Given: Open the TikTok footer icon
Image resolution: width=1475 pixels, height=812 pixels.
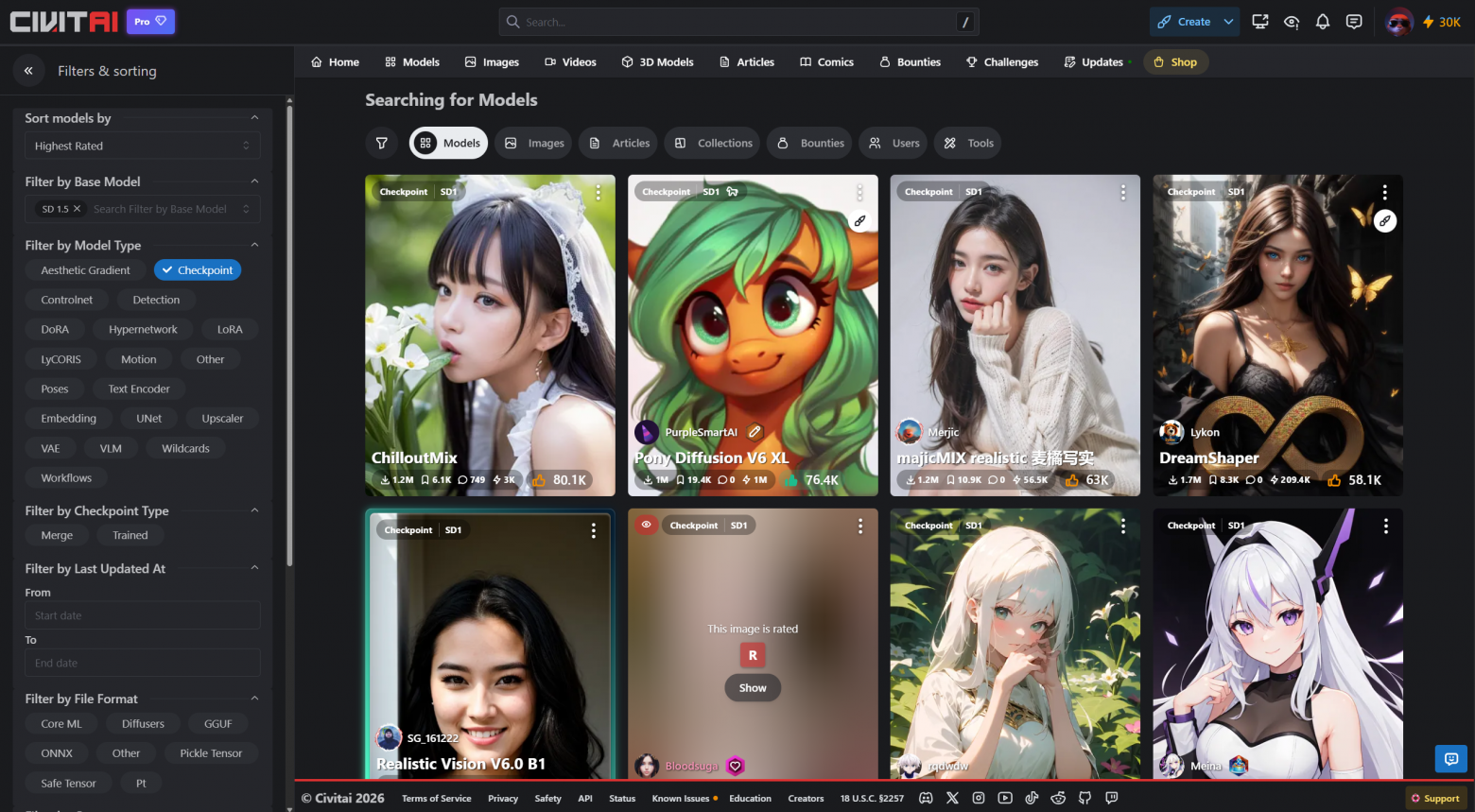Looking at the screenshot, I should (x=1032, y=798).
